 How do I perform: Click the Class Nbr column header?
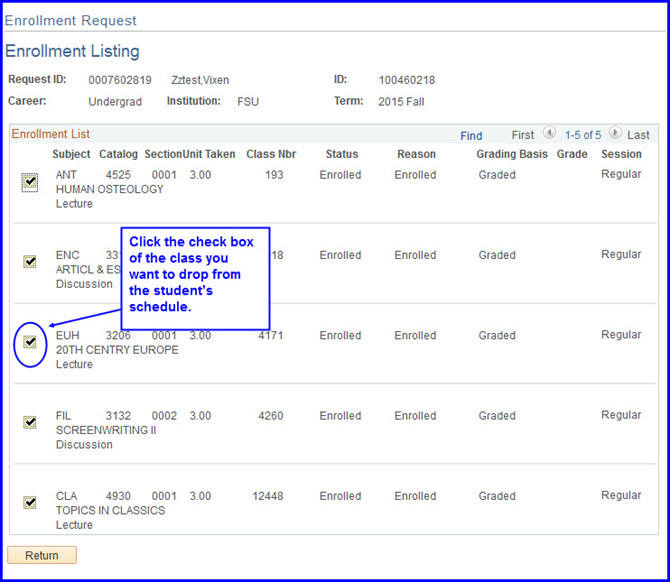point(271,155)
